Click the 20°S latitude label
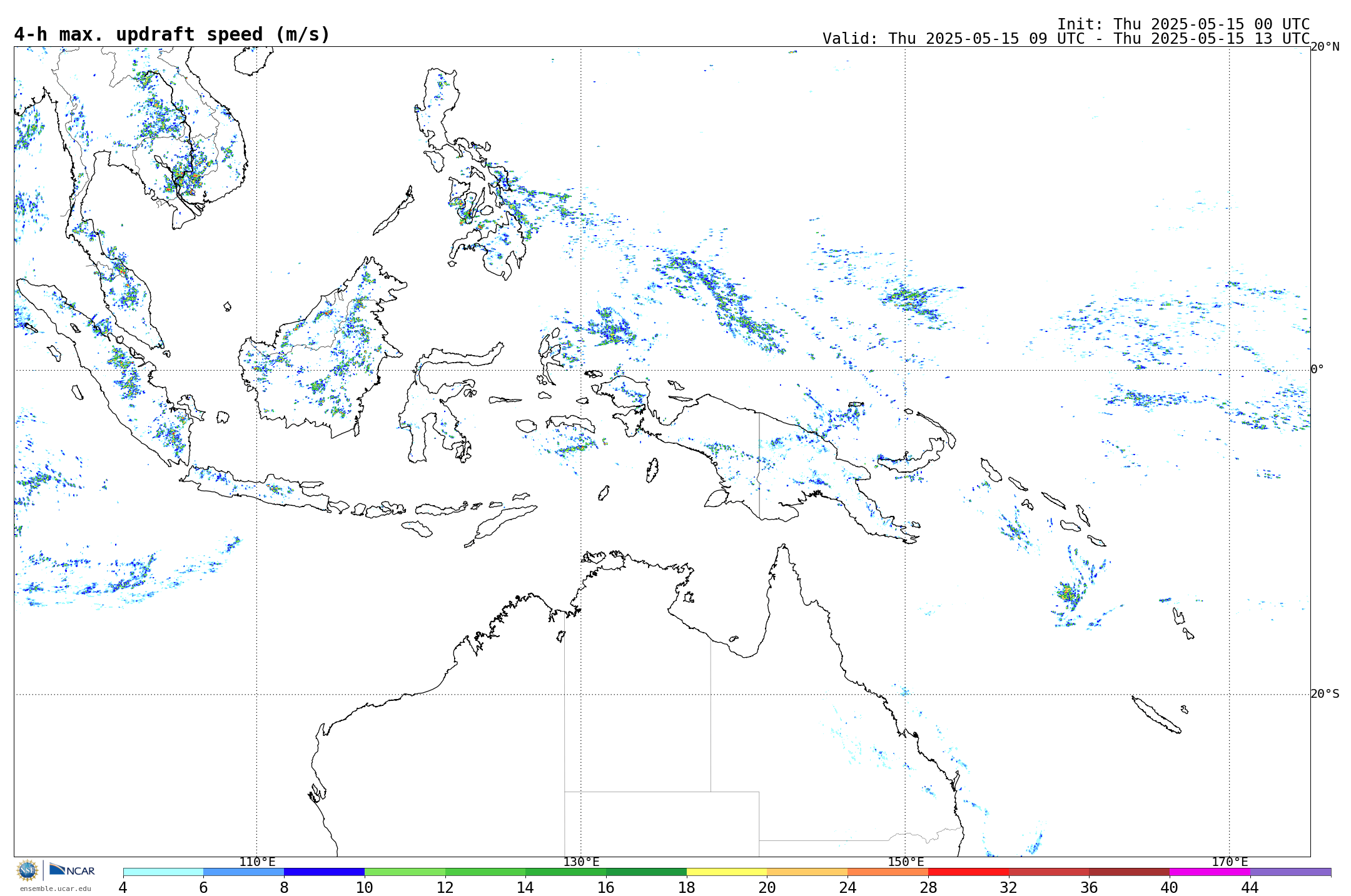This screenshot has width=1351, height=896. [1325, 694]
